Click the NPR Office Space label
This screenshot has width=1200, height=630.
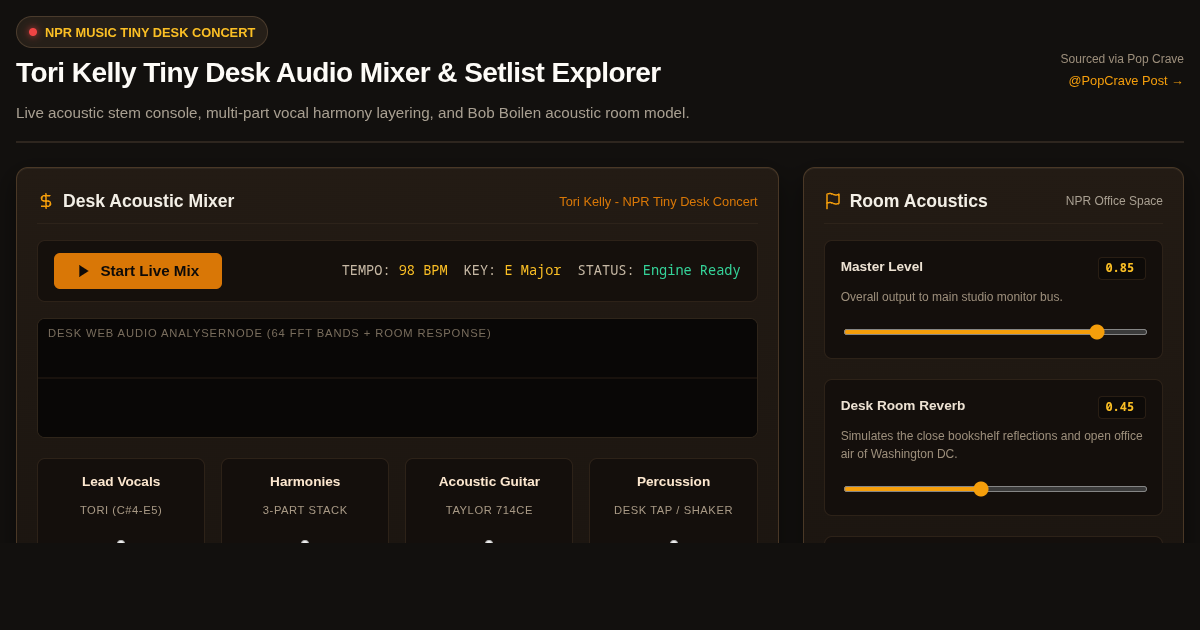click(x=1114, y=201)
